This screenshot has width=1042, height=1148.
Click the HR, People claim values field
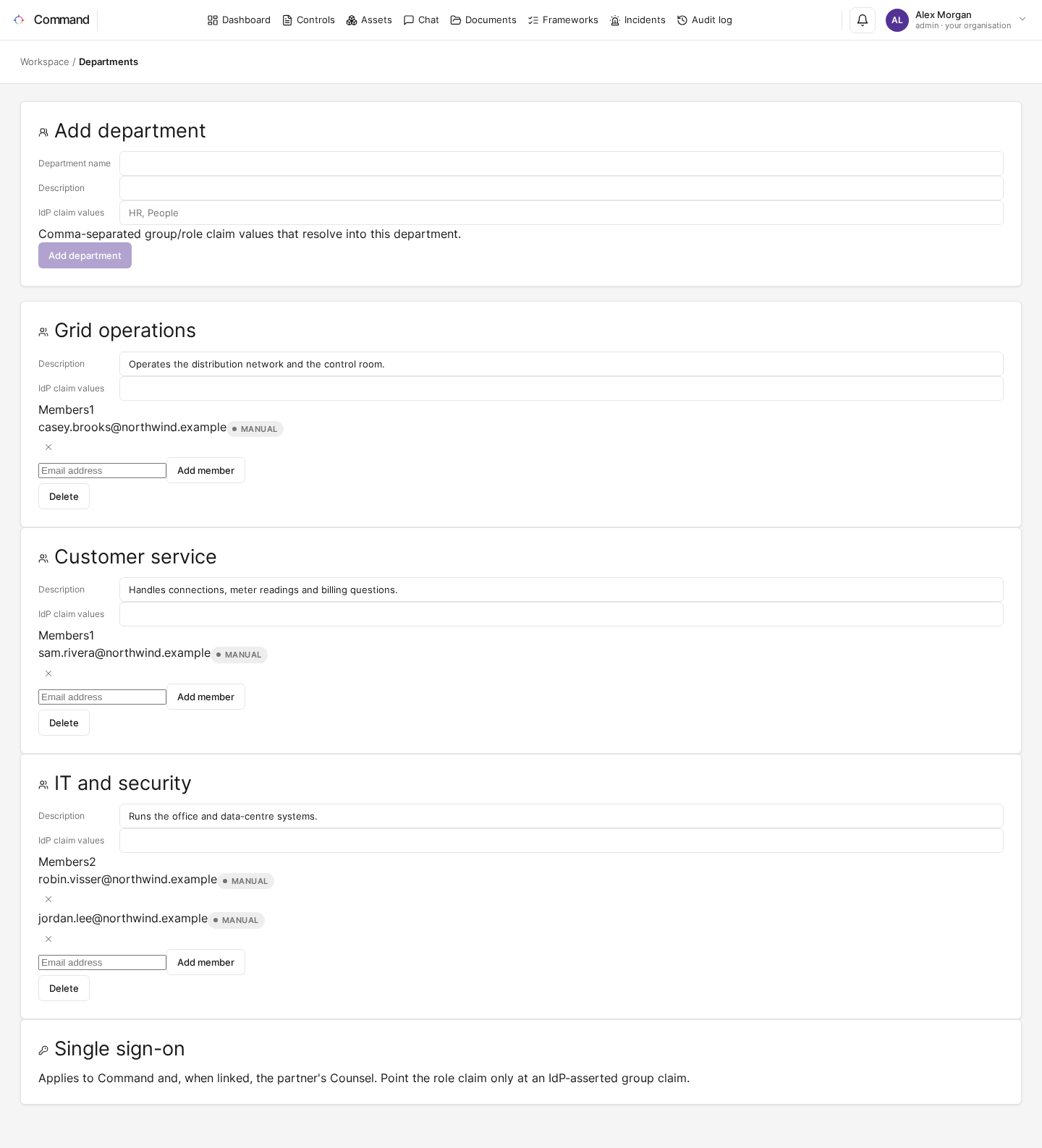point(562,213)
